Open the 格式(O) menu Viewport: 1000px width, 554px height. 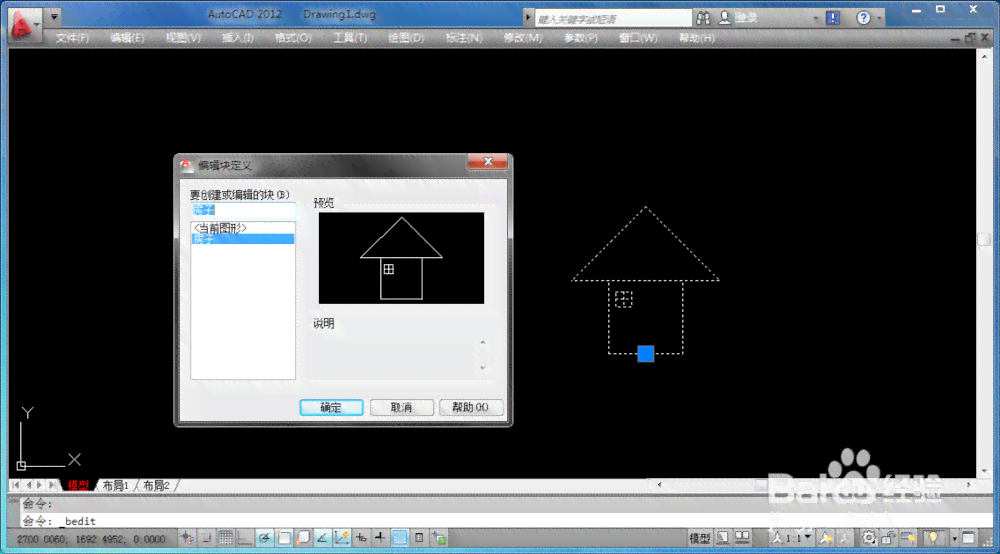293,38
